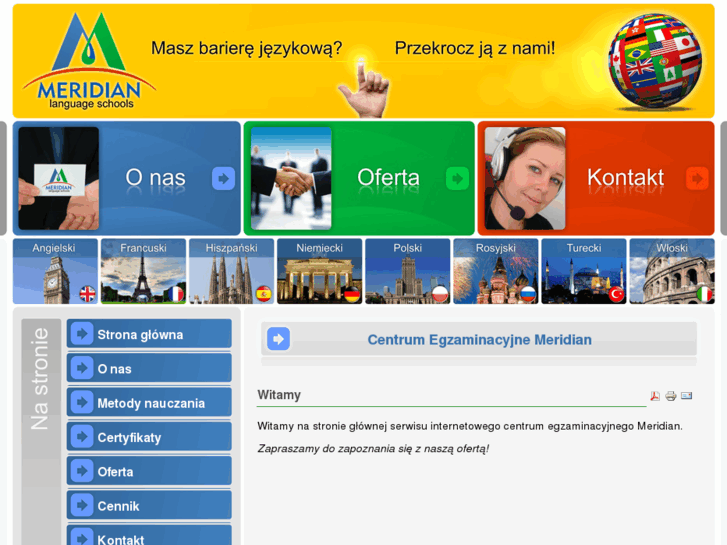This screenshot has height=545, width=727.
Task: Click text 'Zapraszamy do zapoznania się z naszą ofertą!'
Action: [373, 449]
